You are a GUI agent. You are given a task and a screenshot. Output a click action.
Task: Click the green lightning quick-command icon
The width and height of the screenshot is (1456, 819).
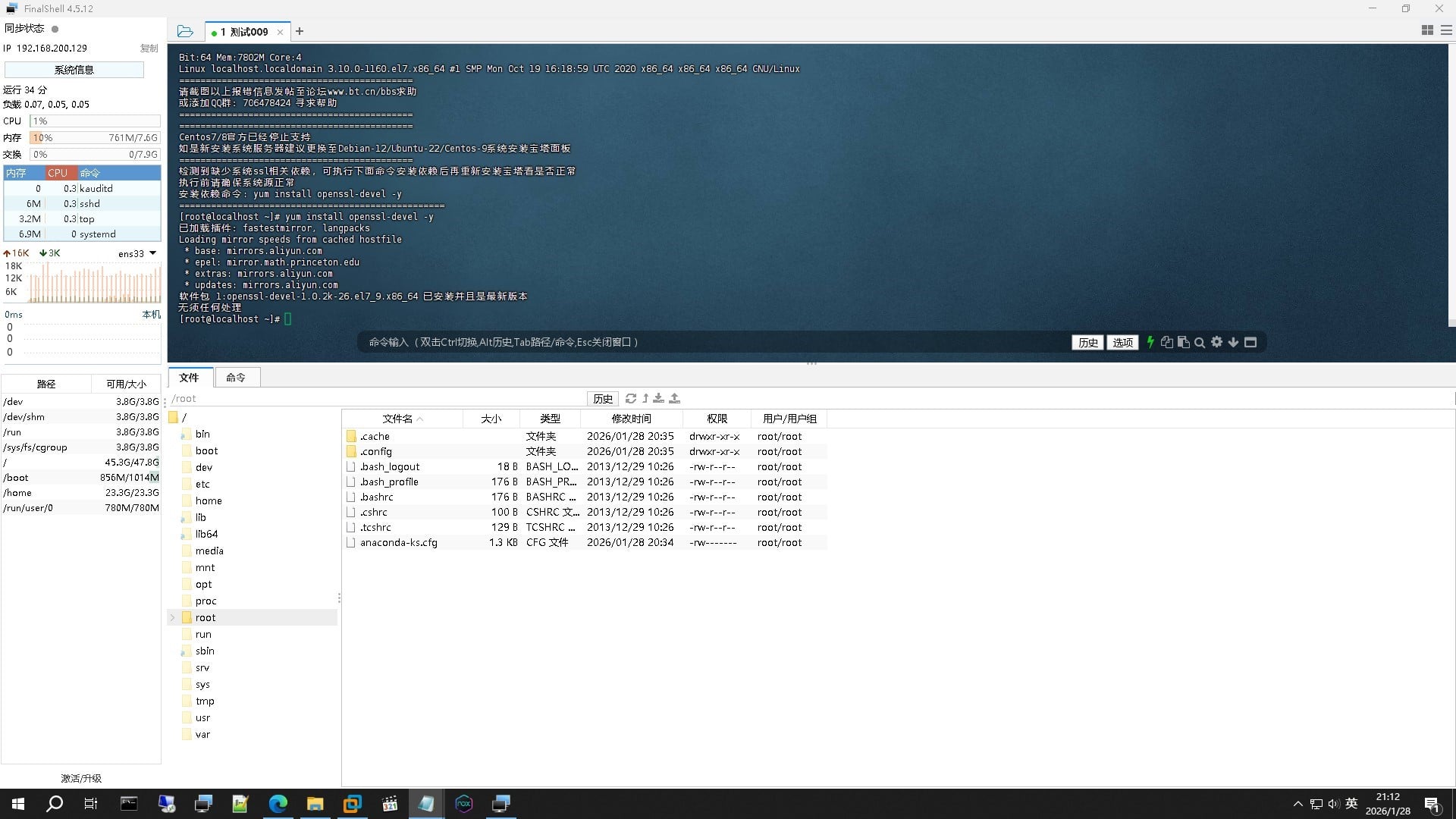(x=1150, y=342)
